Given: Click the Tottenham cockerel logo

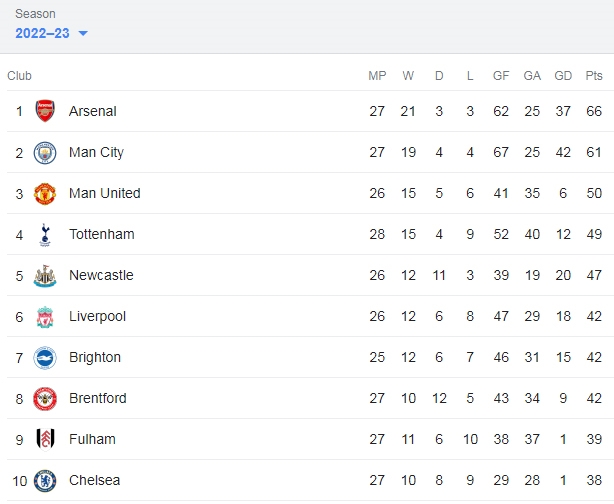Looking at the screenshot, I should tap(45, 235).
